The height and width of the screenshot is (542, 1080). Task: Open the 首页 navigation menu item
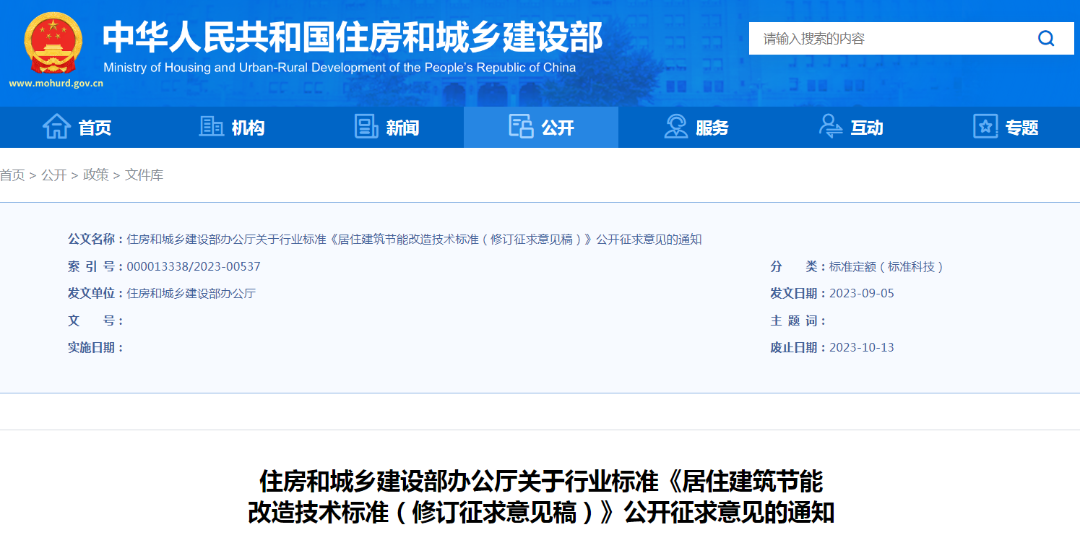[77, 127]
